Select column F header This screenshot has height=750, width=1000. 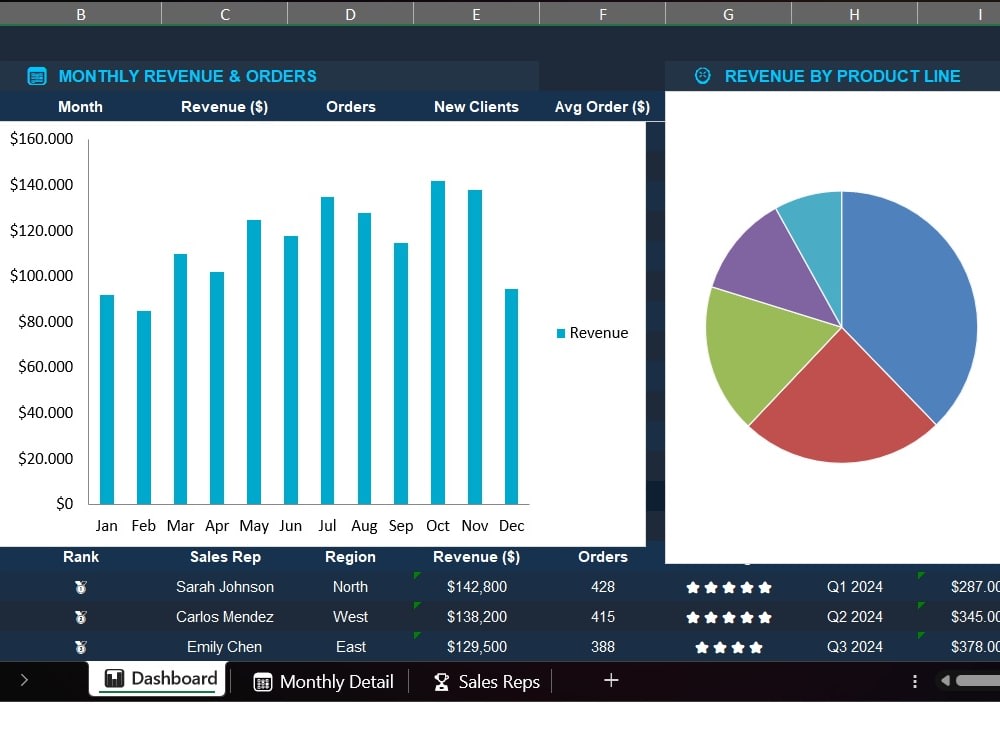click(x=602, y=14)
